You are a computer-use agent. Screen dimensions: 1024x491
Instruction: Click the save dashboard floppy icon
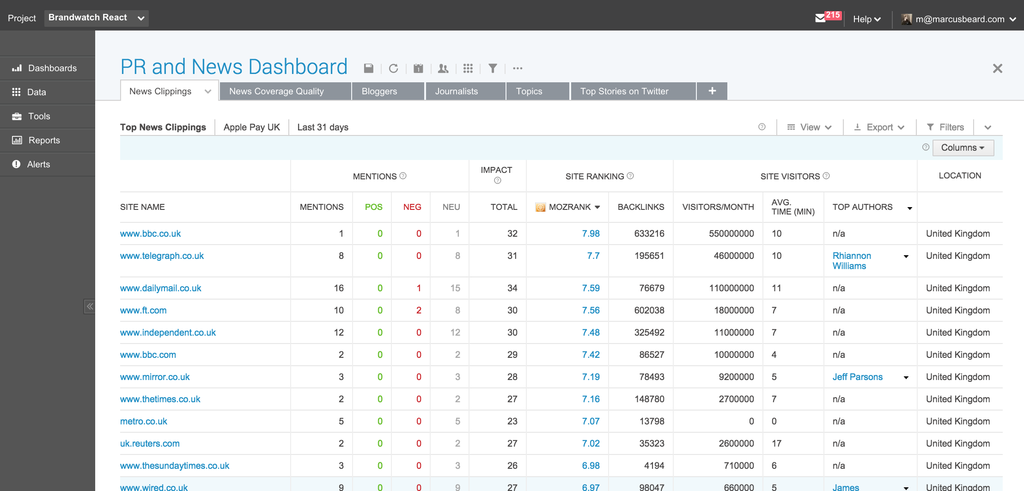point(369,68)
